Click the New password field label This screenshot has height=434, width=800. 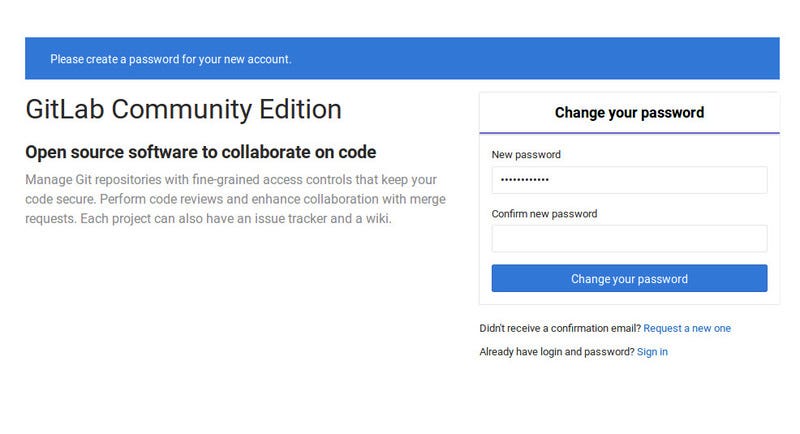[526, 155]
